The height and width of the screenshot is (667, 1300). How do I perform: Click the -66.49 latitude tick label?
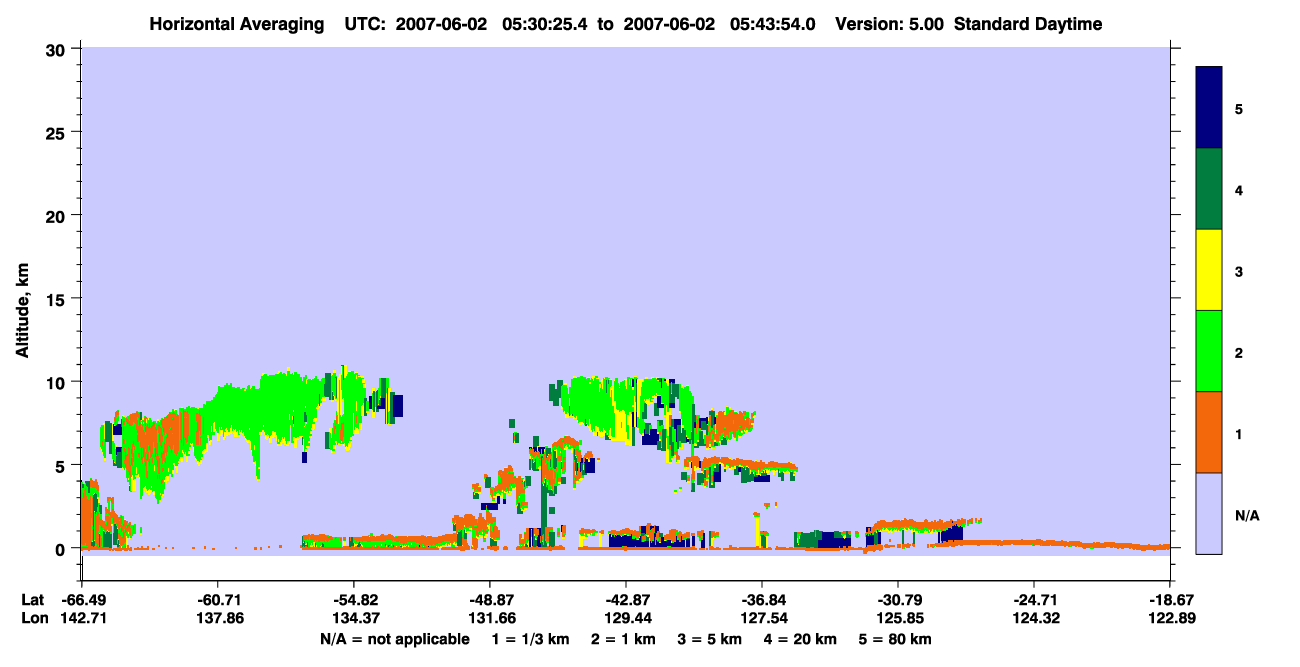pyautogui.click(x=82, y=600)
